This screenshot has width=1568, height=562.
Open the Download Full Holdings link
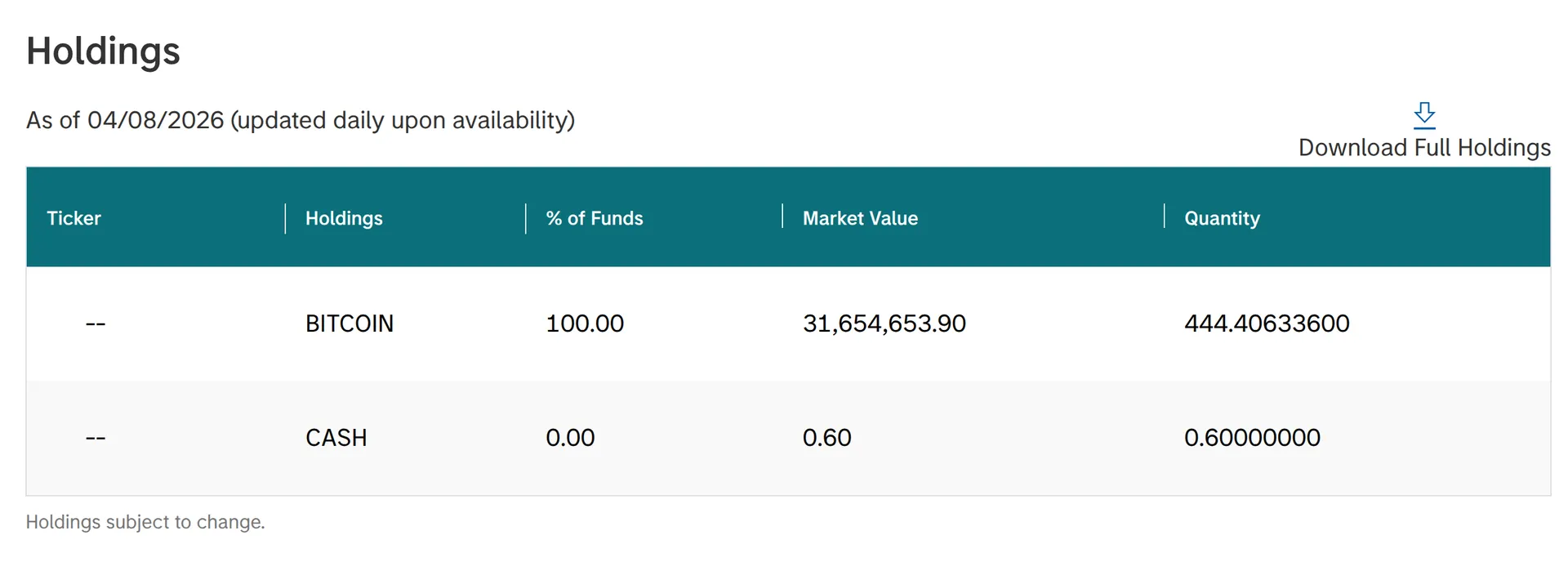[1423, 148]
